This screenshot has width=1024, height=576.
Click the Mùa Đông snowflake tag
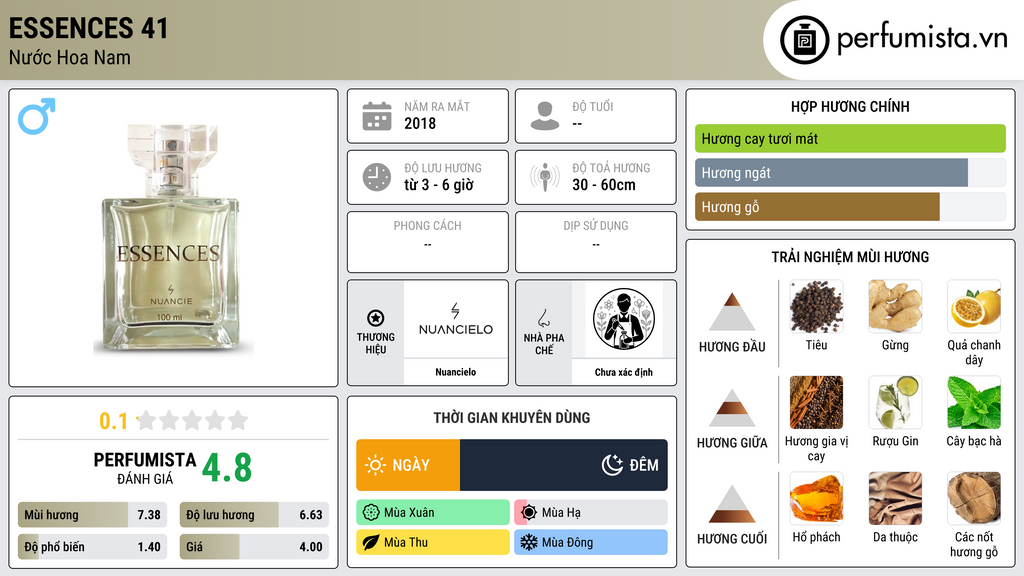pos(590,542)
